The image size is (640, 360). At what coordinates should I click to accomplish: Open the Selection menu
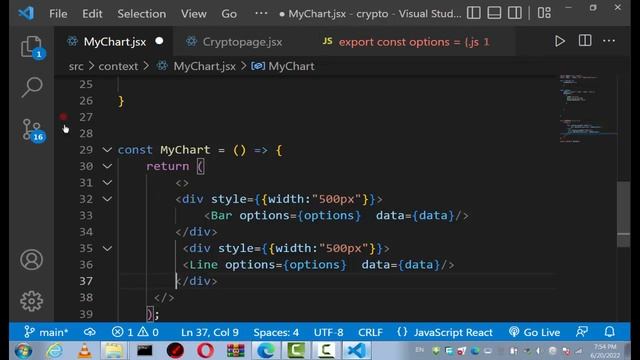point(142,14)
